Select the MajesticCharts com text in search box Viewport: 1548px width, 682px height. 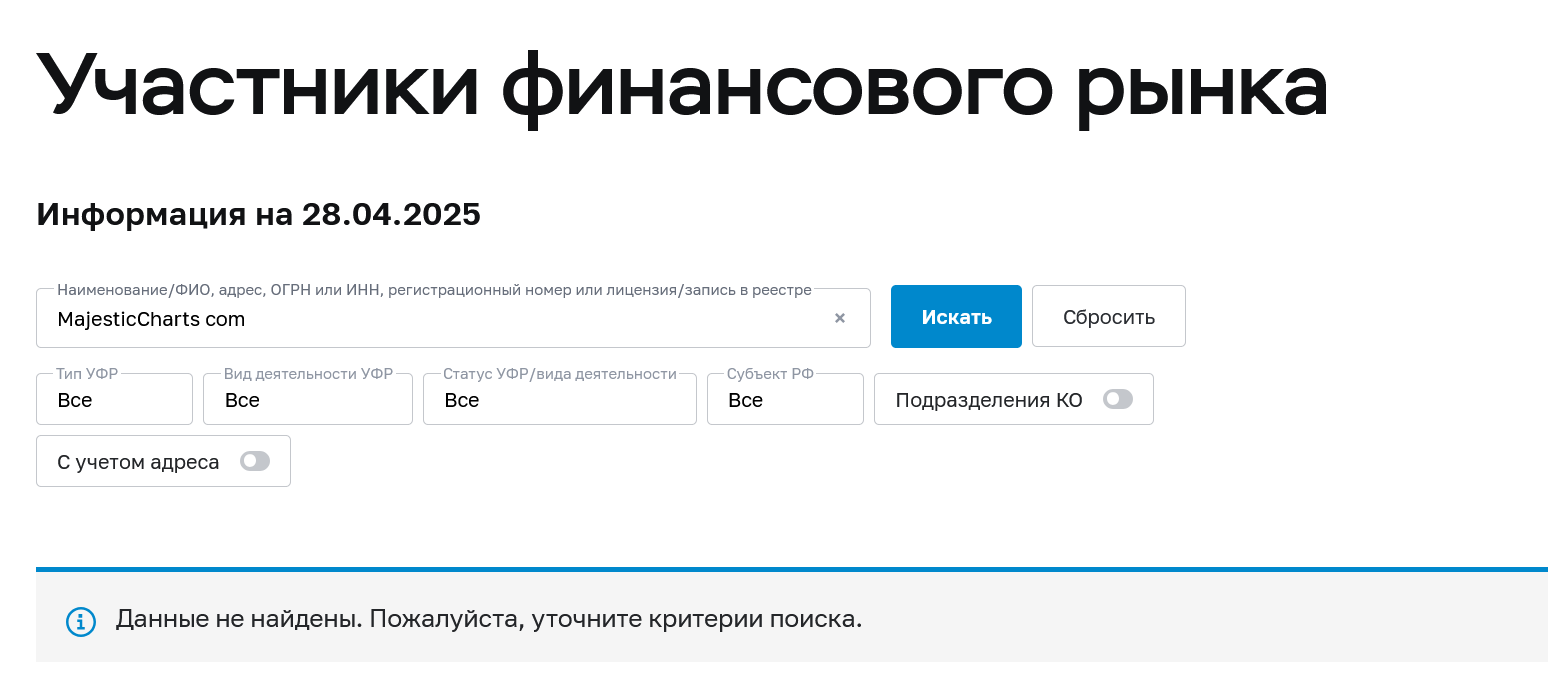pos(151,319)
